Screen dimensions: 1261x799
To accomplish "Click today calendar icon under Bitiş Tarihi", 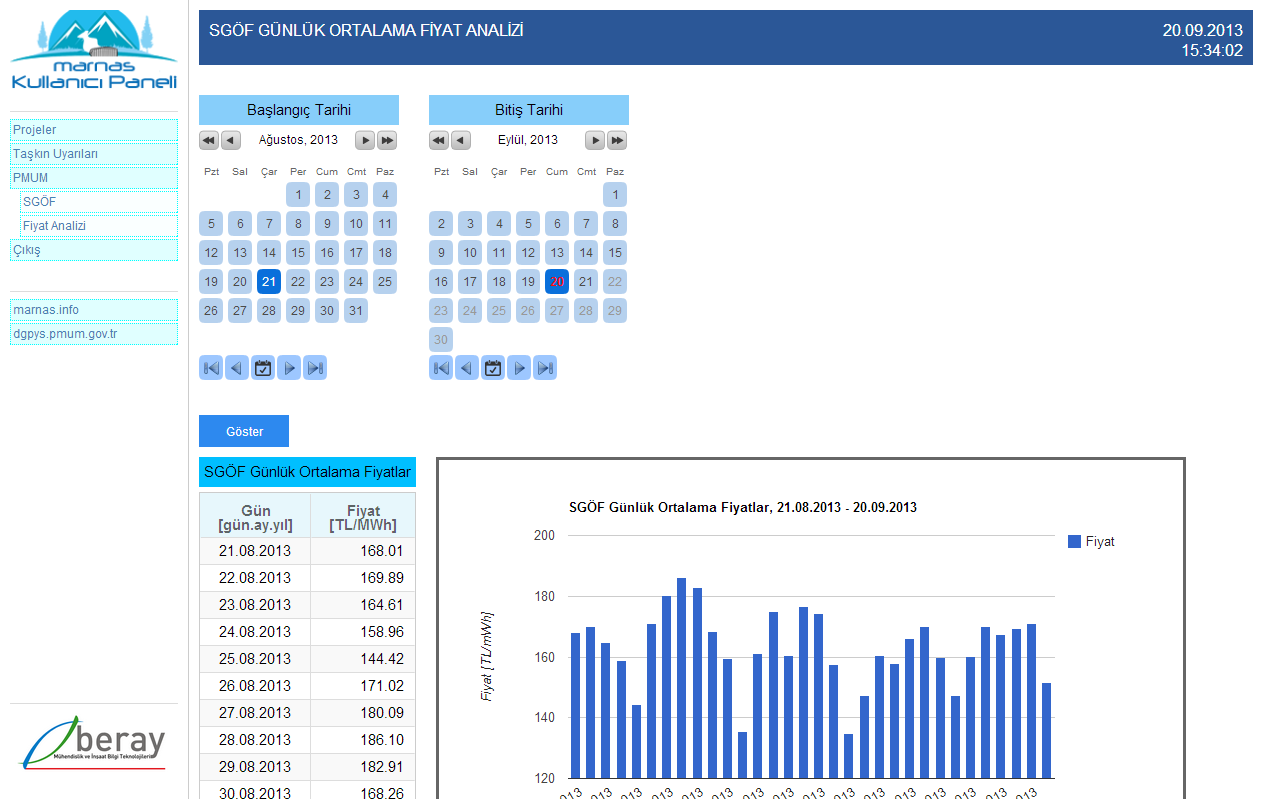I will [493, 368].
